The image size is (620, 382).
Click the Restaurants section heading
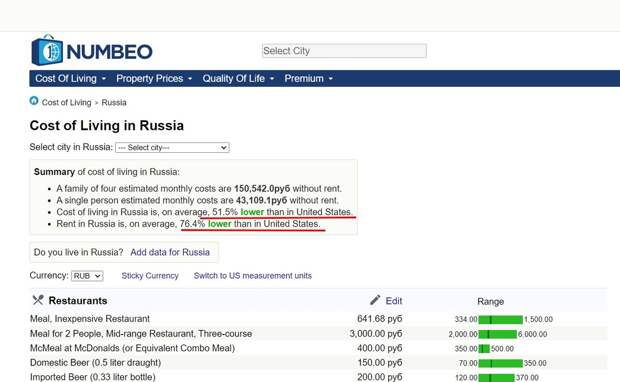pos(78,301)
